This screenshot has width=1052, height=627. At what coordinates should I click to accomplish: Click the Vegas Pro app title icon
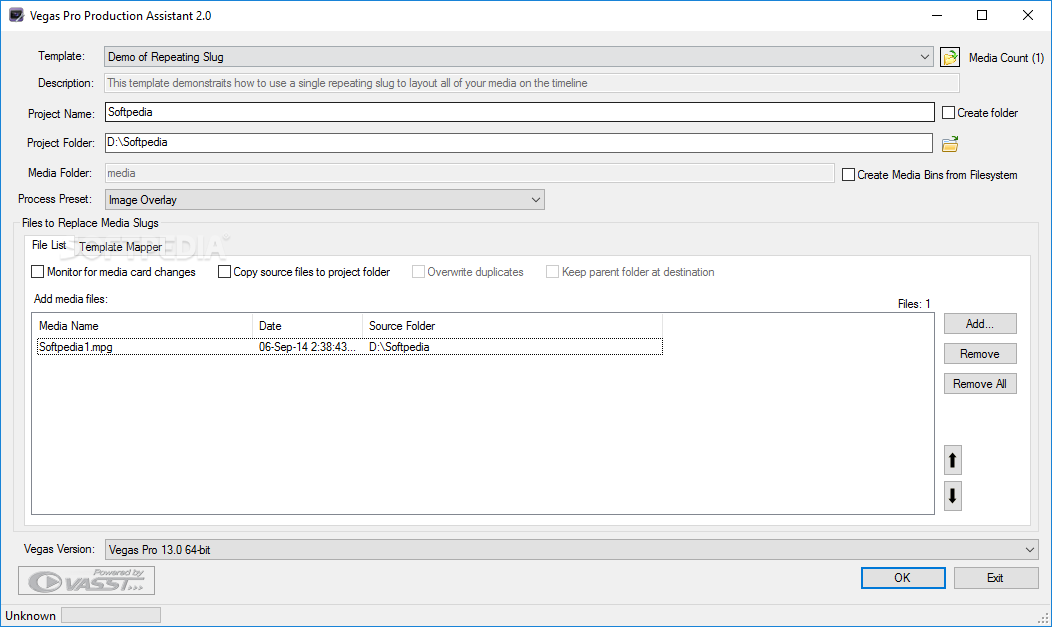(x=16, y=15)
